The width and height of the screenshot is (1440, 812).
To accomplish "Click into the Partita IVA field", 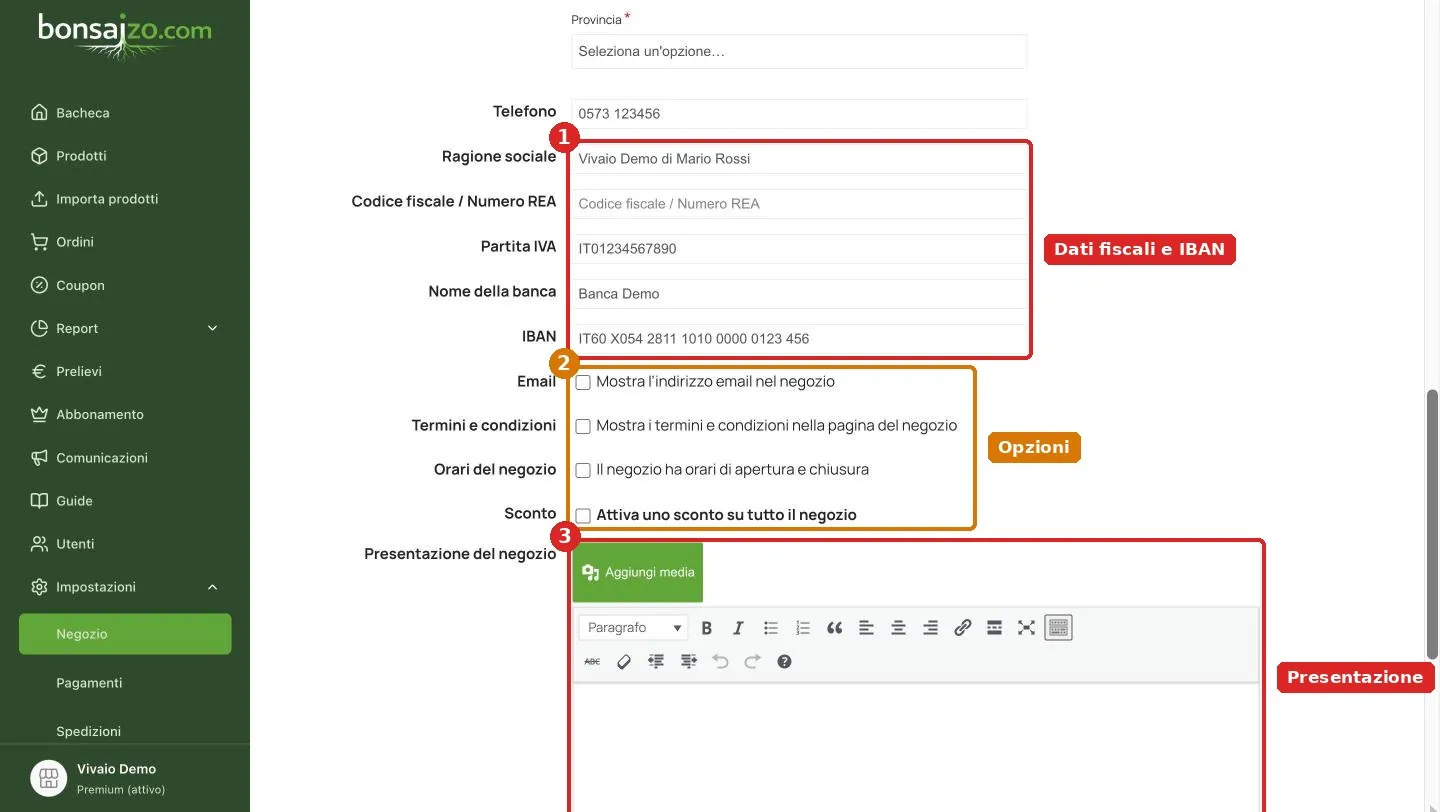I will [799, 249].
